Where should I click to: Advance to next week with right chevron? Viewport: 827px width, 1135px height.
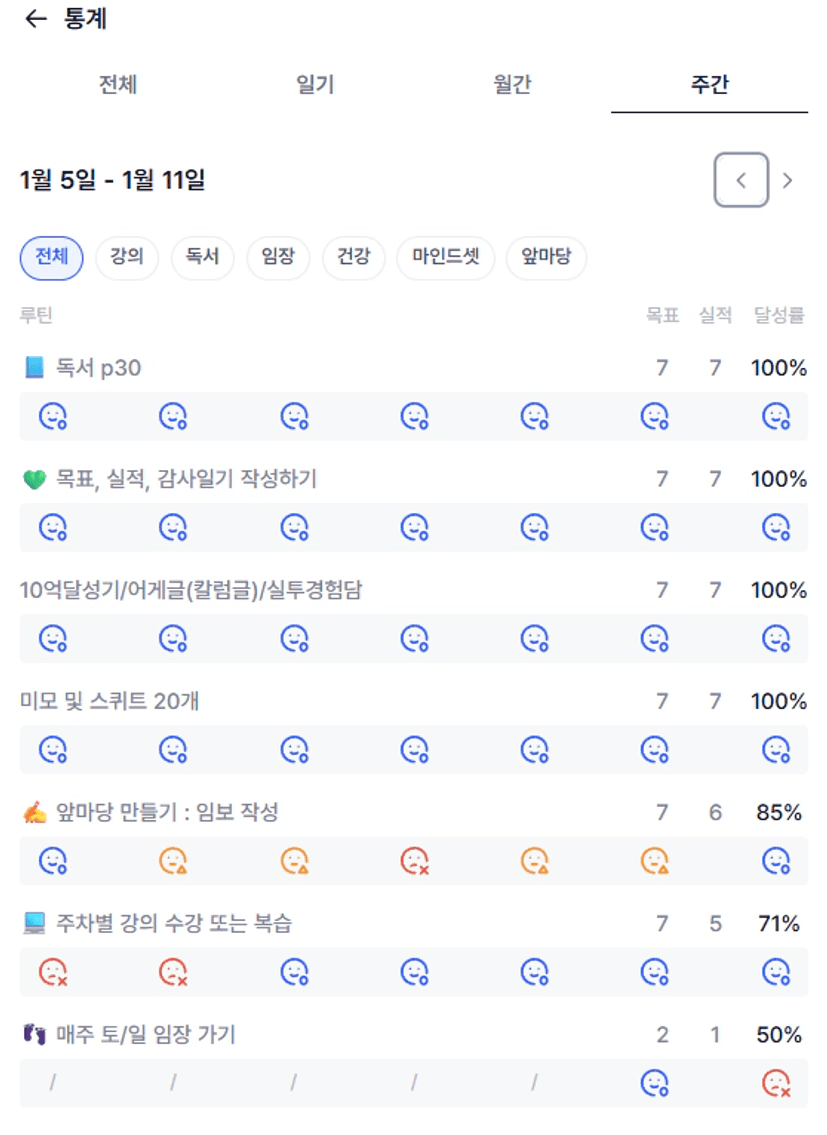point(788,180)
